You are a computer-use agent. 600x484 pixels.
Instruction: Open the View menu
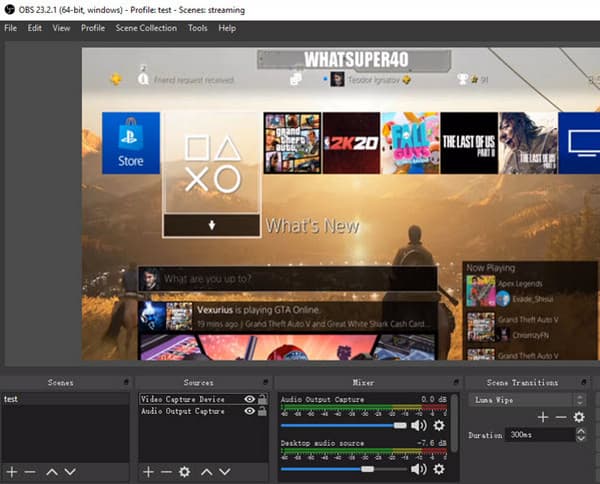61,28
